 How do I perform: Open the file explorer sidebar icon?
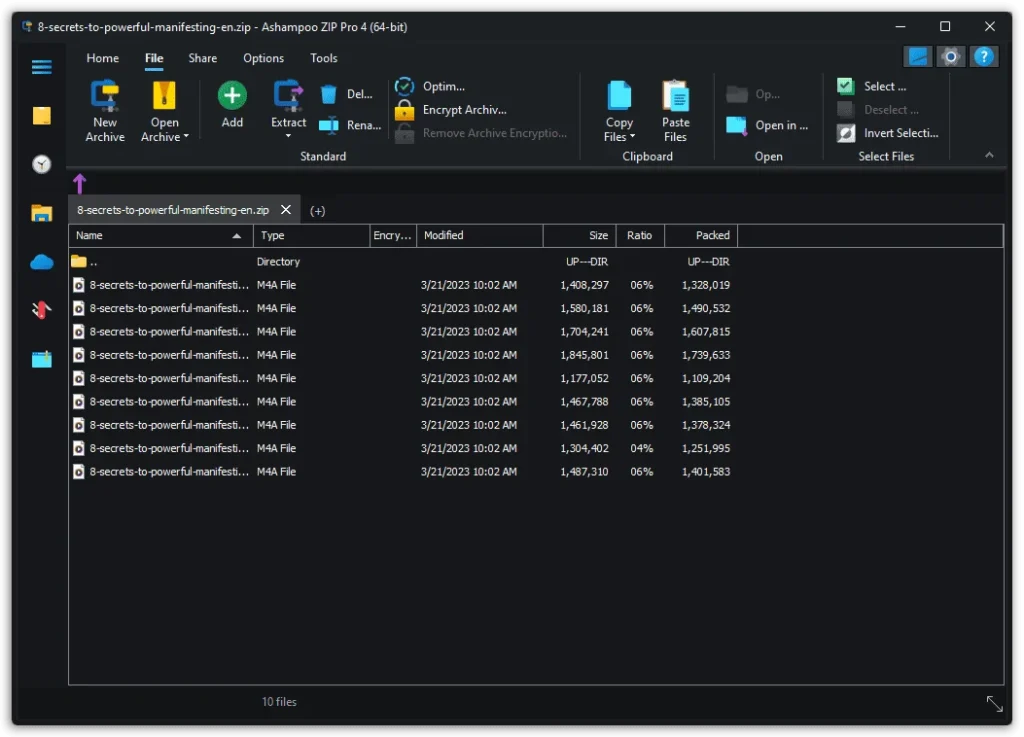(42, 213)
